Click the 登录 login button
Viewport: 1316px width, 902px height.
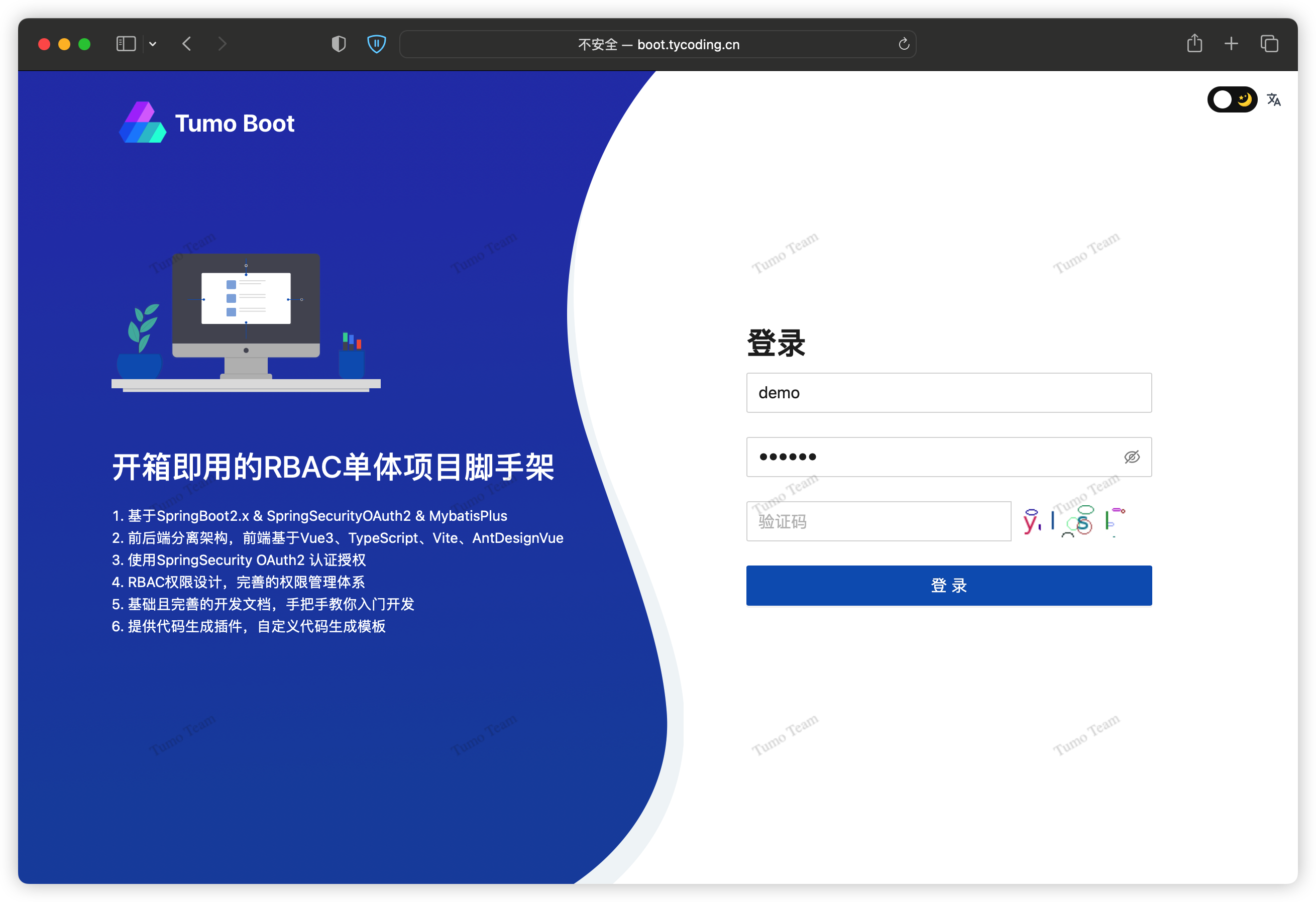pos(948,586)
